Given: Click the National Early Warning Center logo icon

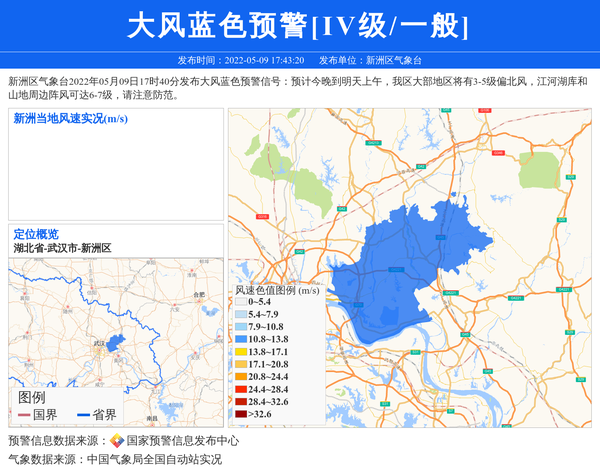Looking at the screenshot, I should pyautogui.click(x=117, y=441).
